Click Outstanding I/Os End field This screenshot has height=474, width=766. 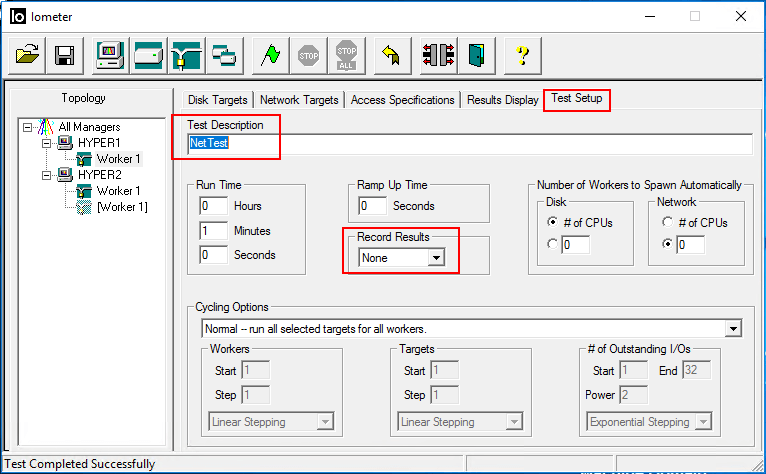point(697,370)
